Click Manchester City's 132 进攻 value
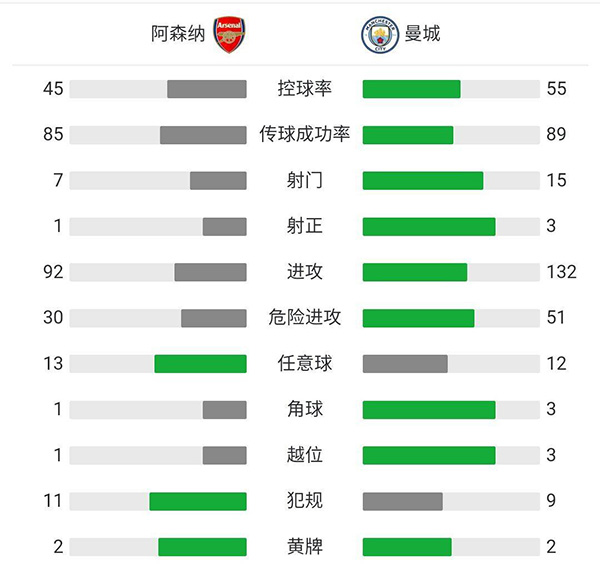 pos(561,272)
